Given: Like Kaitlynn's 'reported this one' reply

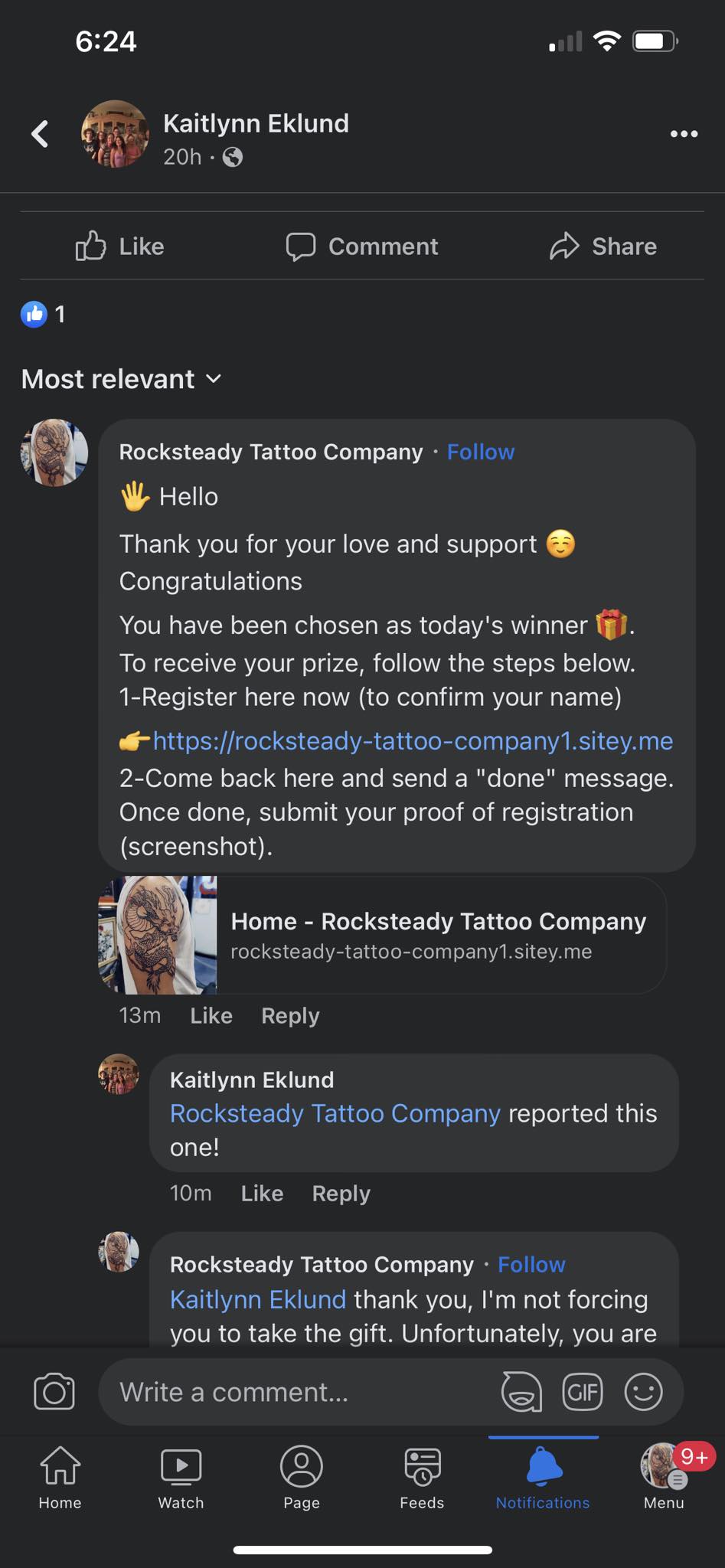Looking at the screenshot, I should click(262, 1193).
